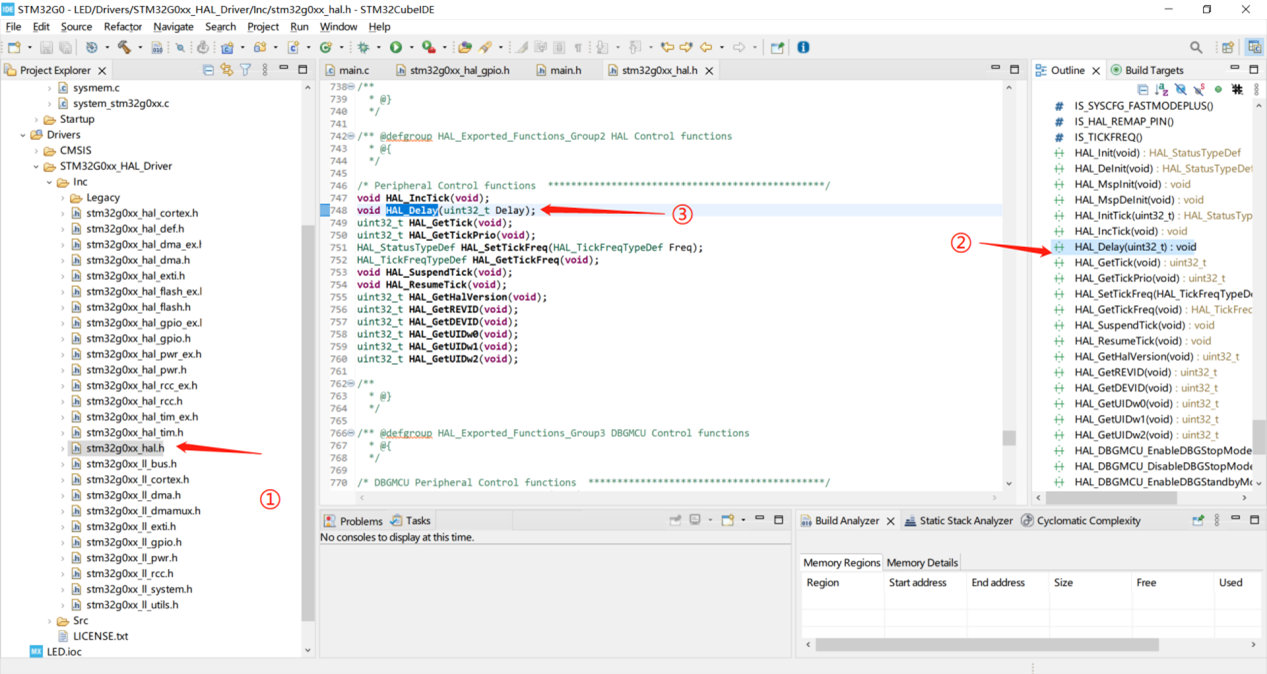The height and width of the screenshot is (674, 1267).
Task: Click the green Run play button
Action: pos(396,47)
